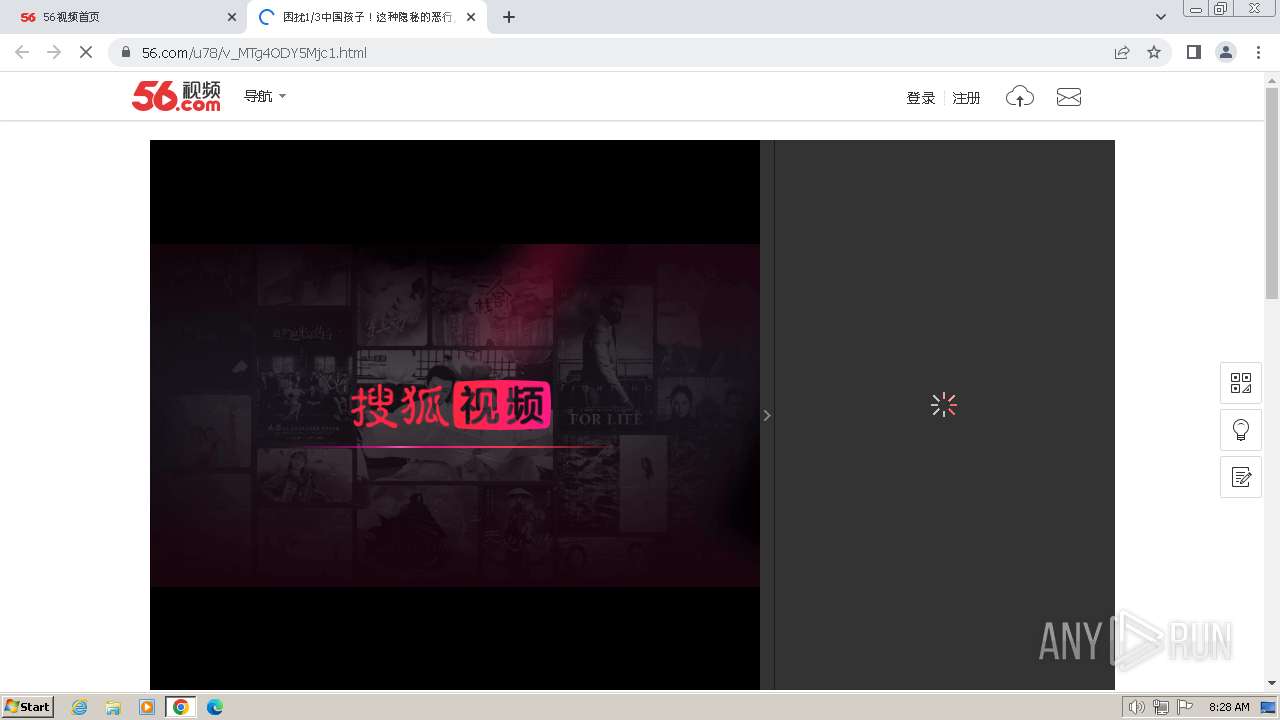Click the Sohu video player area

click(x=455, y=415)
